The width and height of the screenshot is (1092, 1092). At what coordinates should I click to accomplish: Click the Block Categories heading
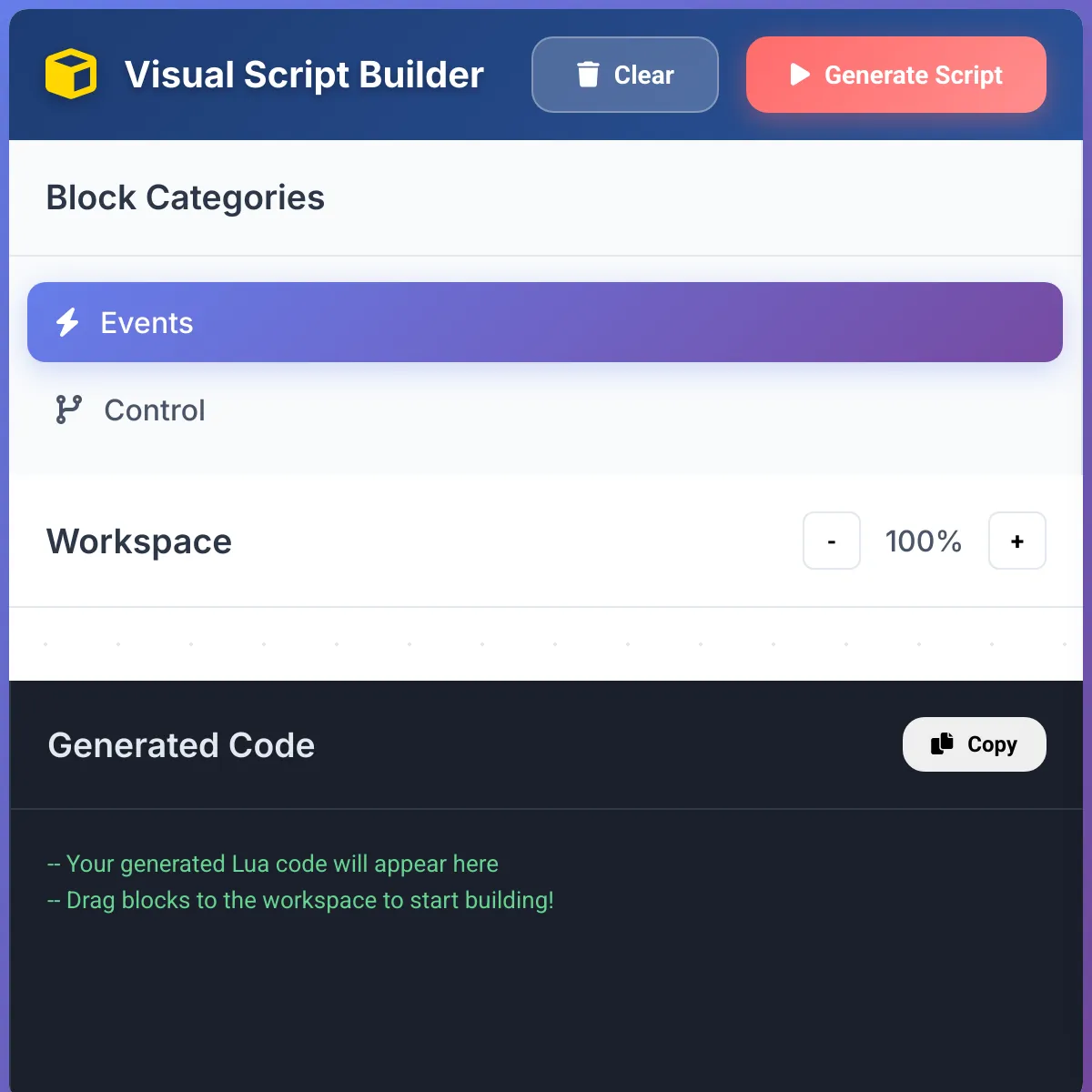point(186,197)
